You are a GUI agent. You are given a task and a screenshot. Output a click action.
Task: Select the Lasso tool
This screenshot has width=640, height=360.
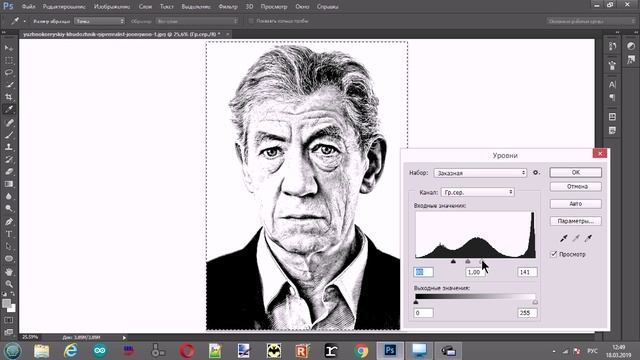pos(9,72)
